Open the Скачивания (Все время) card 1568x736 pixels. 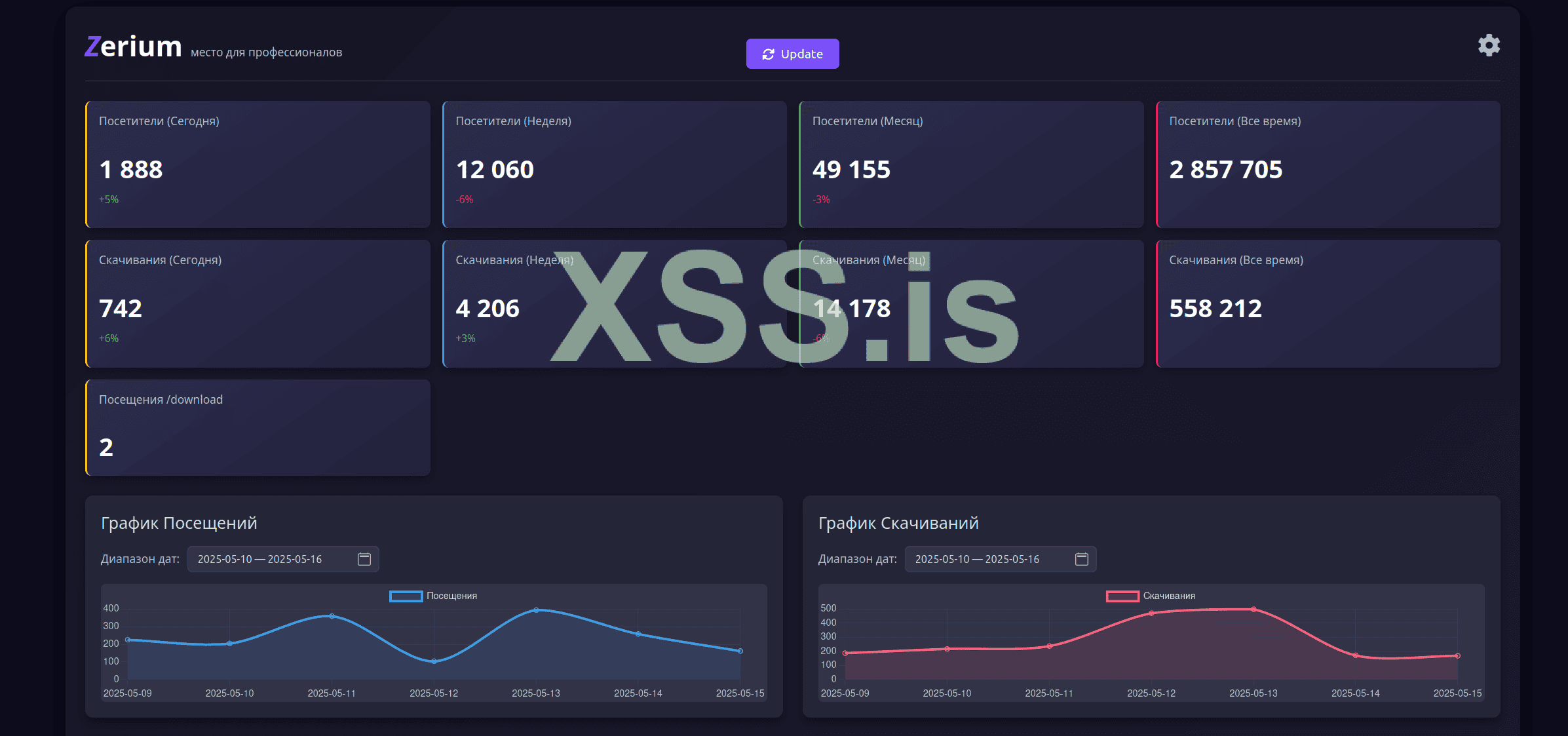[x=1328, y=303]
